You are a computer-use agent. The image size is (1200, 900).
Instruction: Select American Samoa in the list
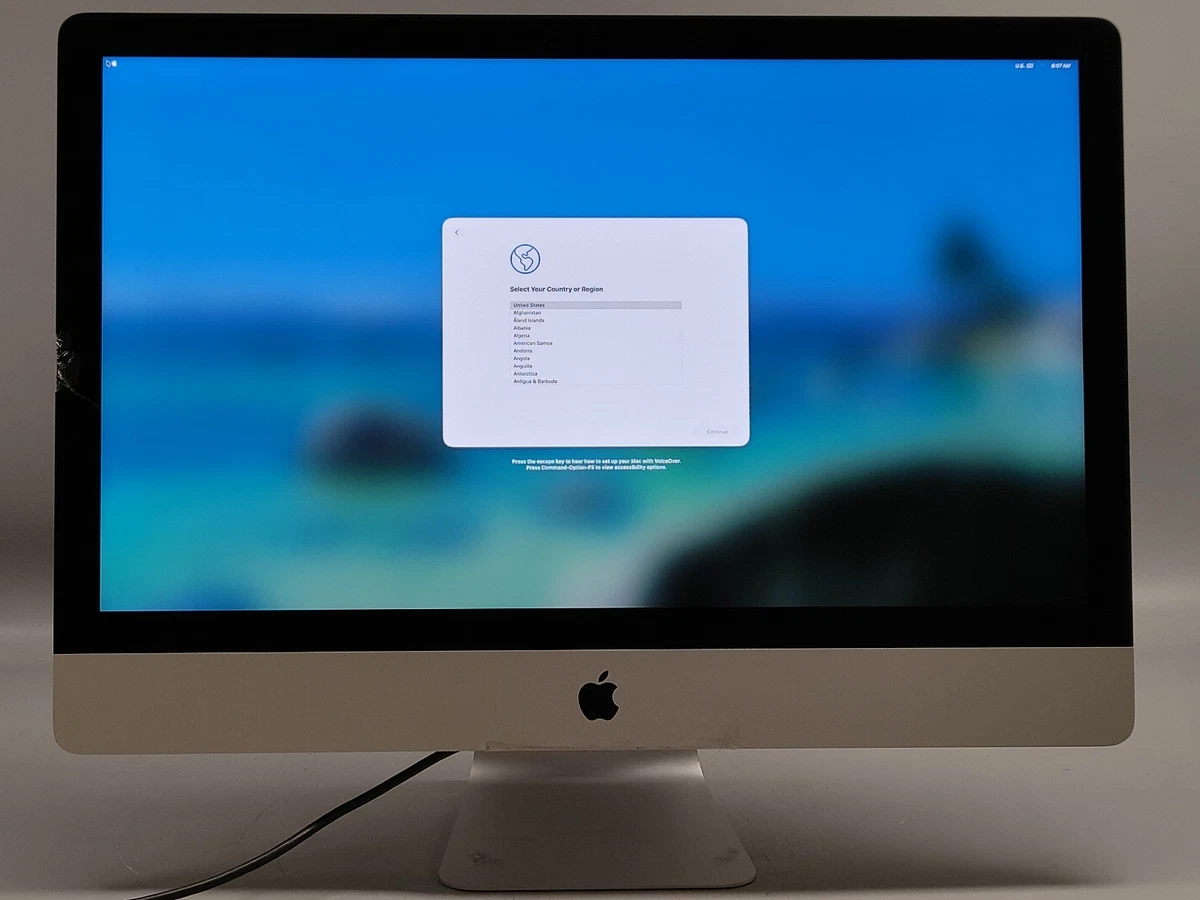point(596,343)
